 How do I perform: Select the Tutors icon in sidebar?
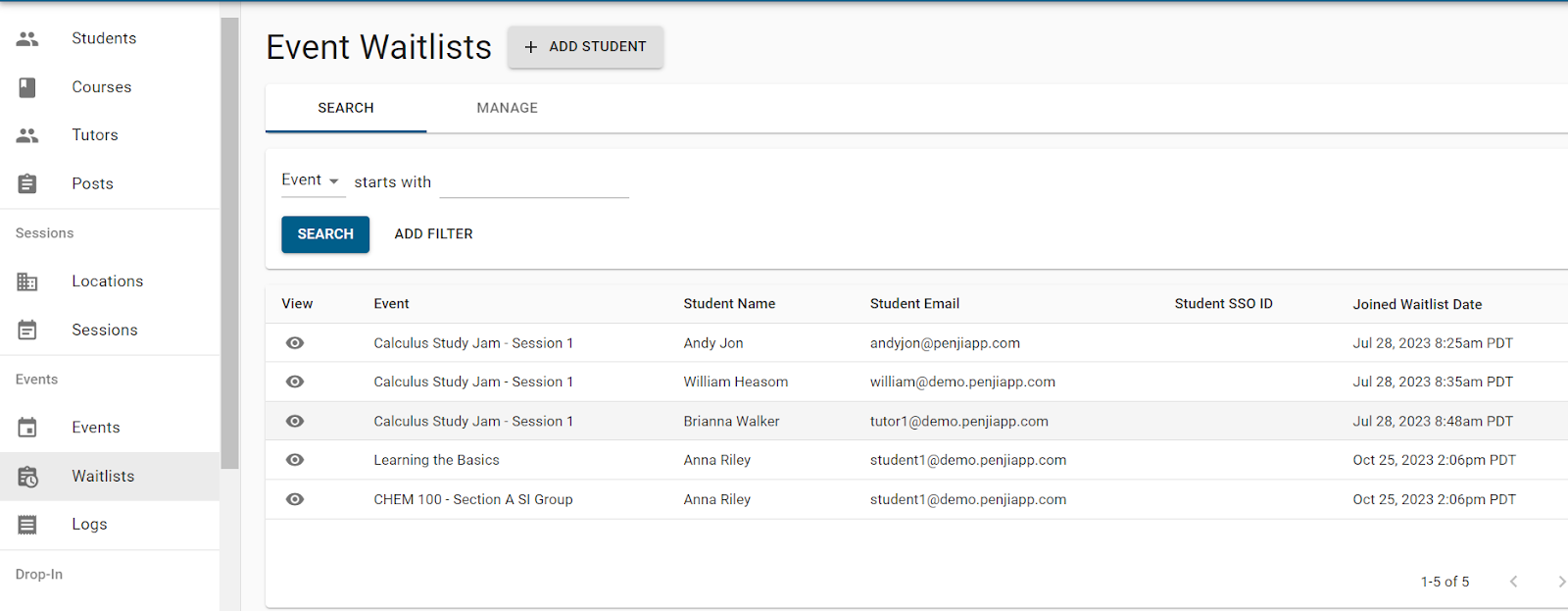tap(27, 135)
